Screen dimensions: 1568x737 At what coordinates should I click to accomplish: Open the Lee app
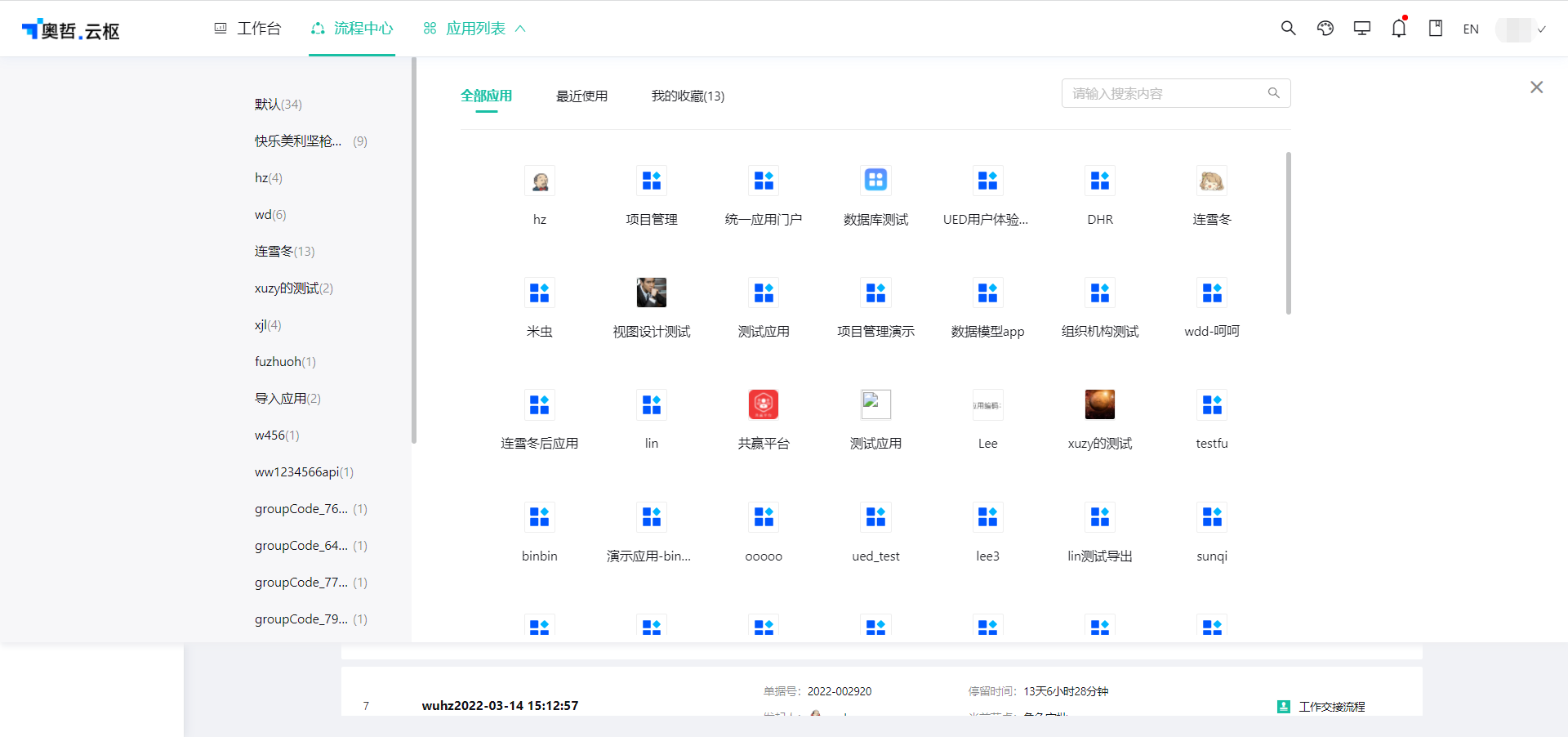[987, 404]
